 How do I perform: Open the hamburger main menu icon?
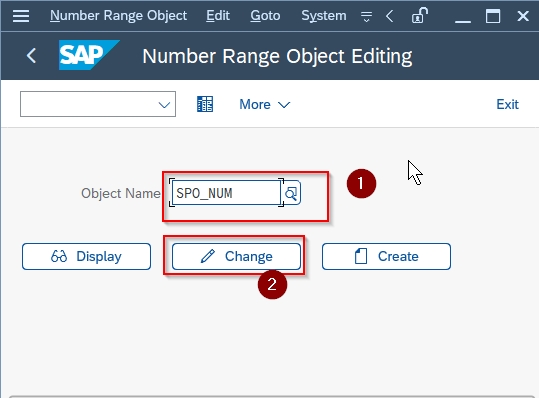click(21, 16)
